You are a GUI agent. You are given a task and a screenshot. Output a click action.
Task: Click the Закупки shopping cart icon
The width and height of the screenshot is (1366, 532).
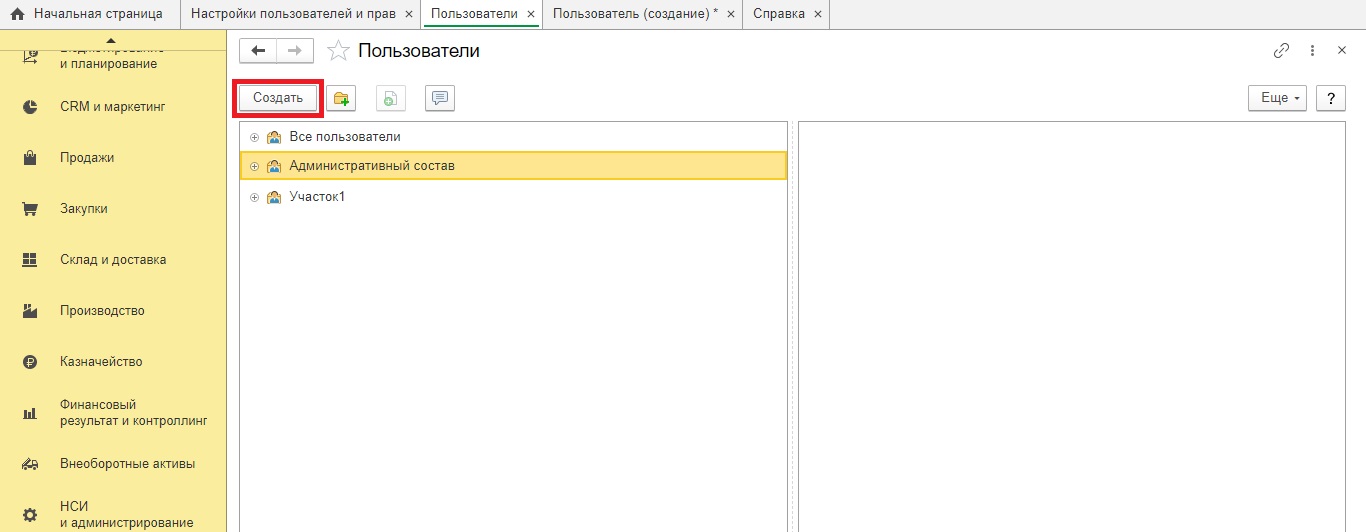point(30,209)
